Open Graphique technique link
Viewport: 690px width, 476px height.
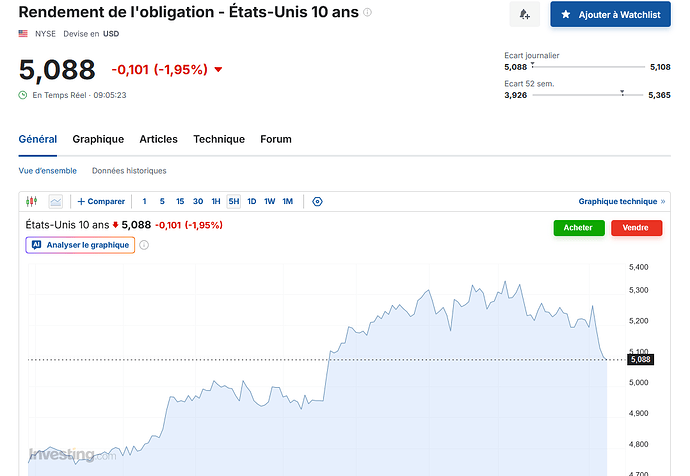click(x=622, y=201)
